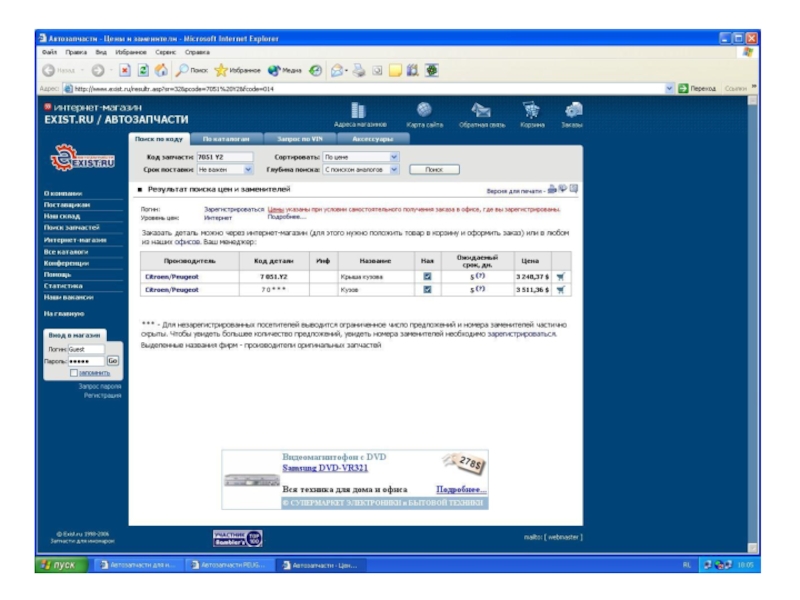The height and width of the screenshot is (600, 800).
Task: Open the Статистика sidebar link
Action: (x=63, y=286)
